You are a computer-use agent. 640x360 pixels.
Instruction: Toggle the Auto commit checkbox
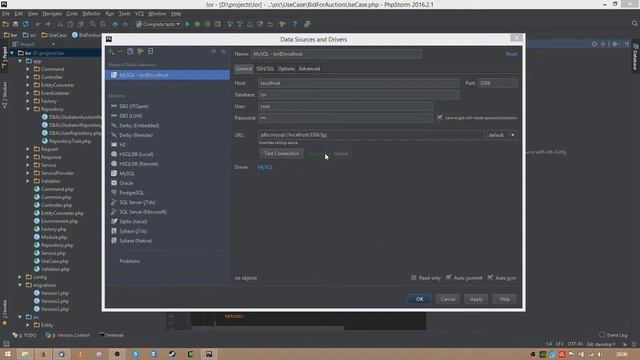[x=449, y=278]
